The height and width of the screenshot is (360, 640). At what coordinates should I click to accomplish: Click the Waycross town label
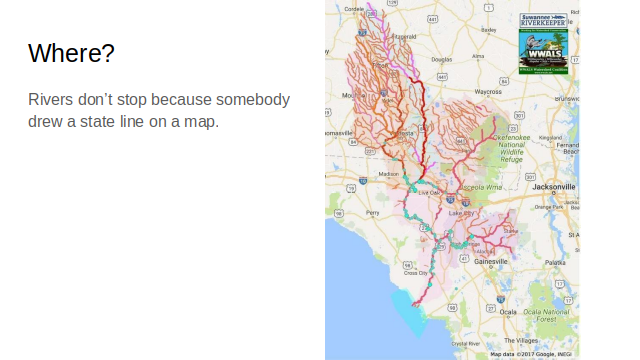pyautogui.click(x=488, y=92)
